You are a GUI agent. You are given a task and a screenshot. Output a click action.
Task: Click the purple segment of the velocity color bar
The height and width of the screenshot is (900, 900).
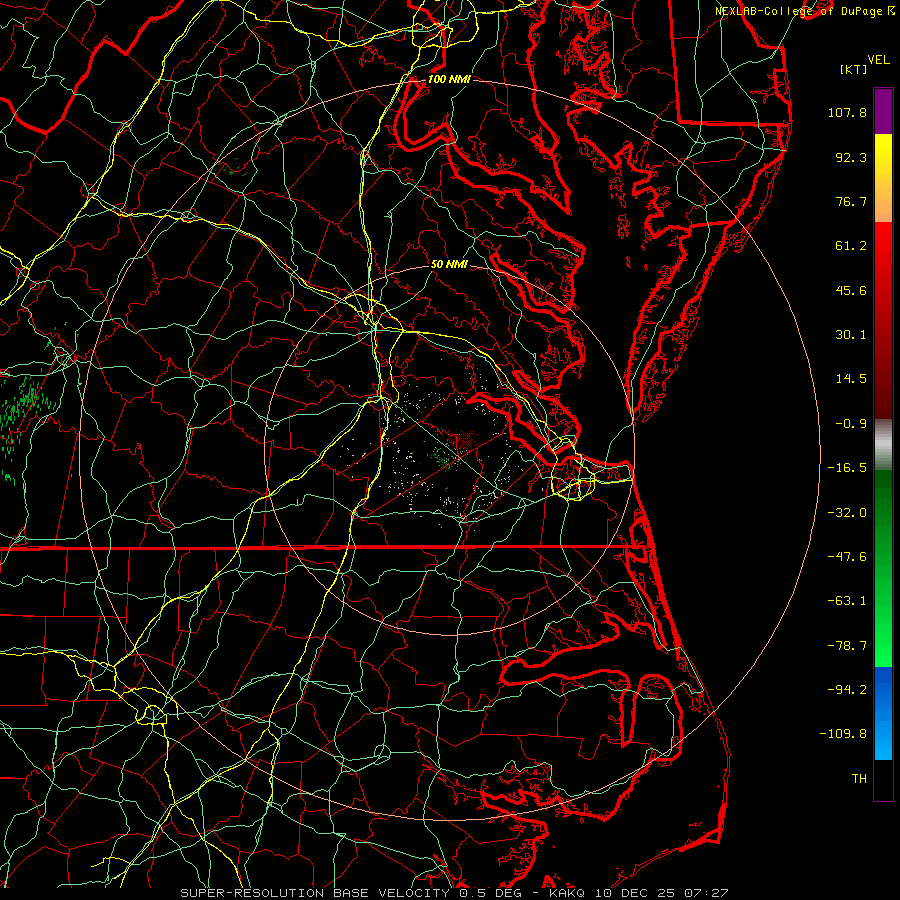coord(883,111)
